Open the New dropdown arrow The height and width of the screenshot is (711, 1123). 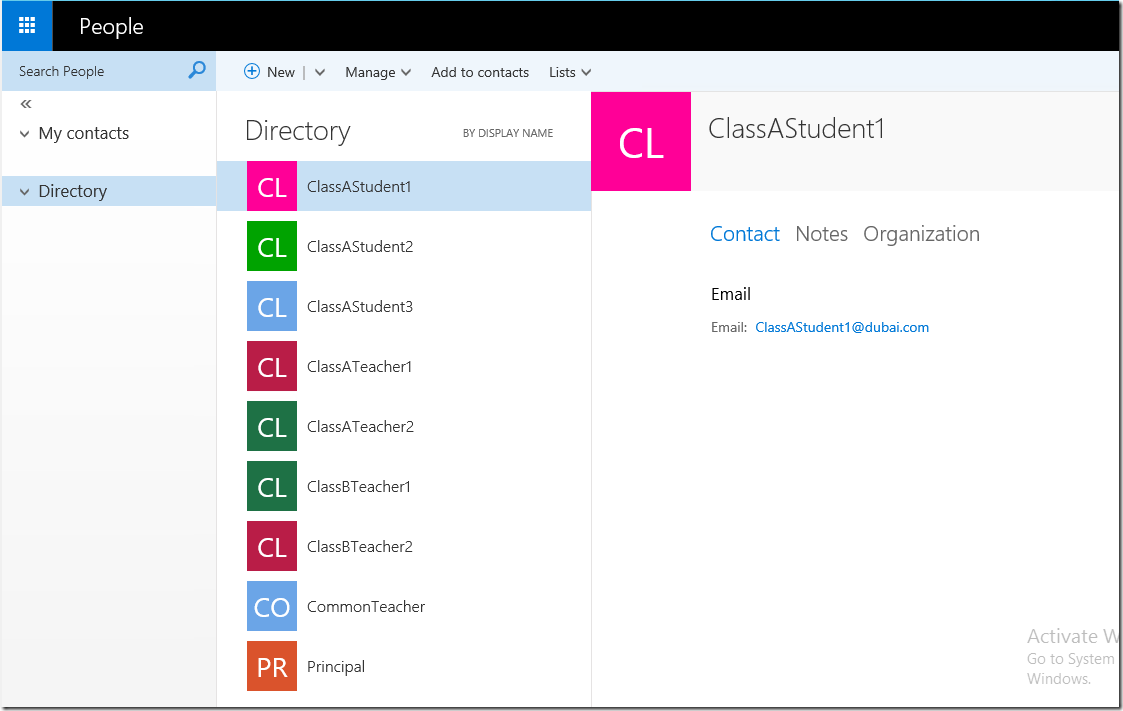319,72
